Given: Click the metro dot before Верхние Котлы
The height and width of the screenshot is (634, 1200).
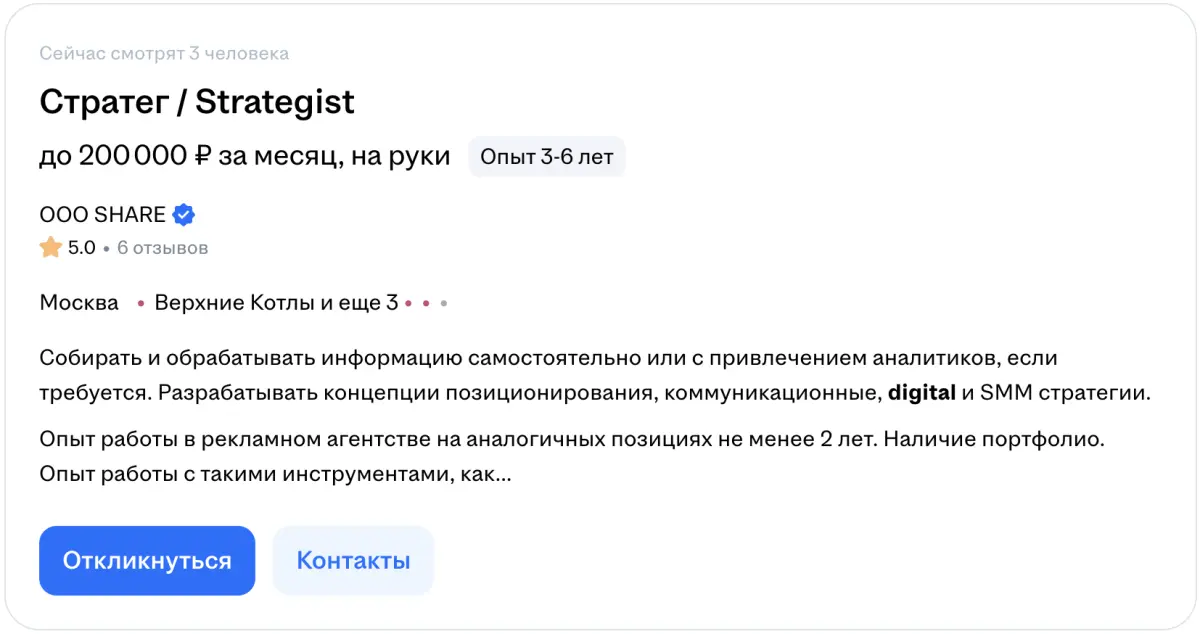Looking at the screenshot, I should (141, 303).
